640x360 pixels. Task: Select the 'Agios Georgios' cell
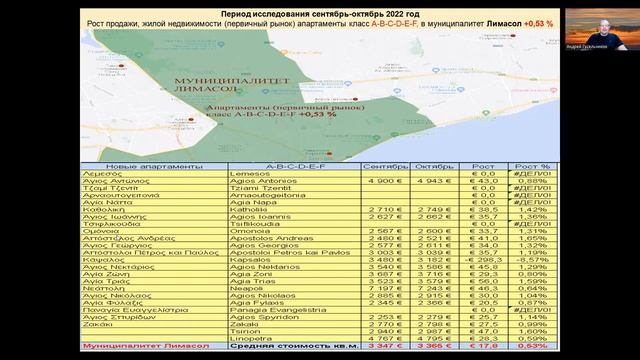[295, 245]
